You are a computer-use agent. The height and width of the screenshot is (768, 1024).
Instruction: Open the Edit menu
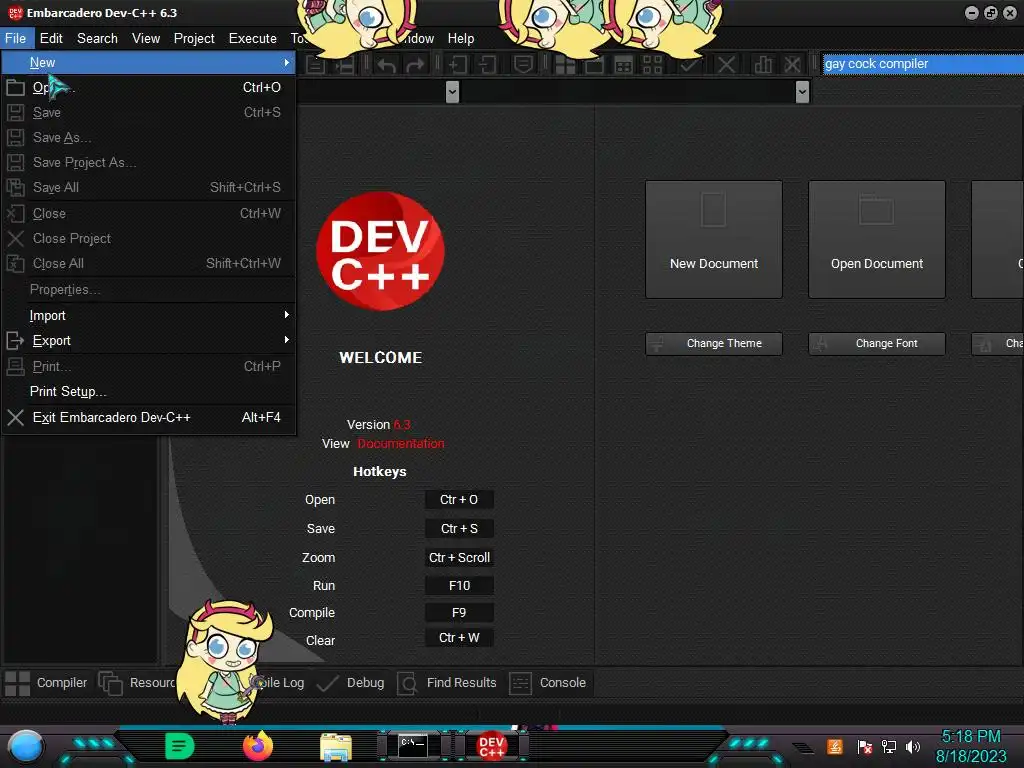51,39
